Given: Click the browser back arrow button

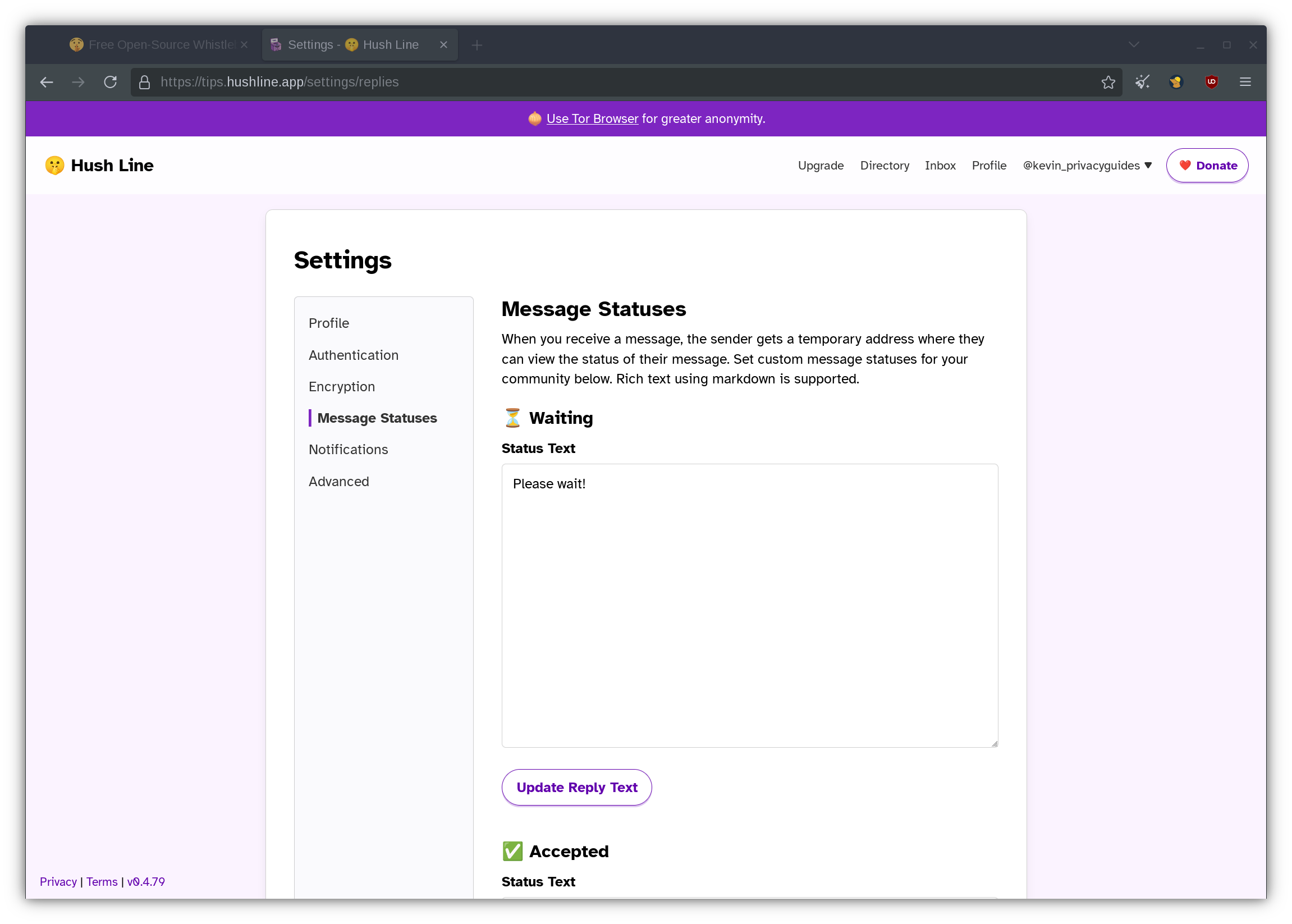Looking at the screenshot, I should 47,82.
